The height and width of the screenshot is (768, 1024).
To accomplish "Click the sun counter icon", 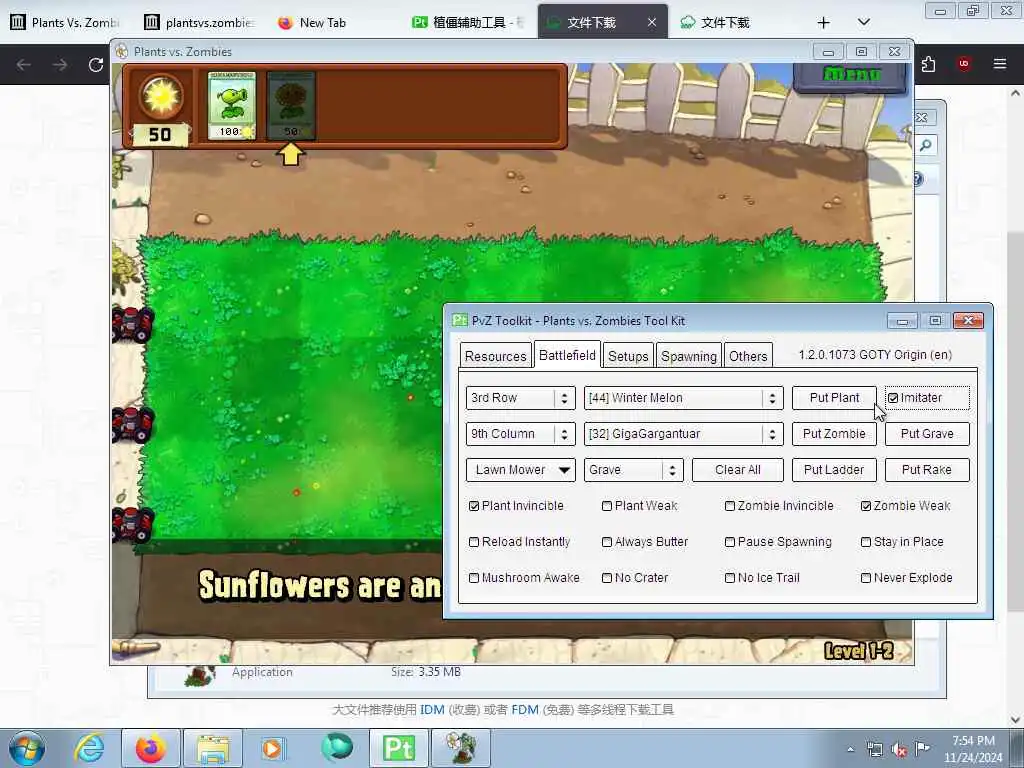I will (161, 96).
